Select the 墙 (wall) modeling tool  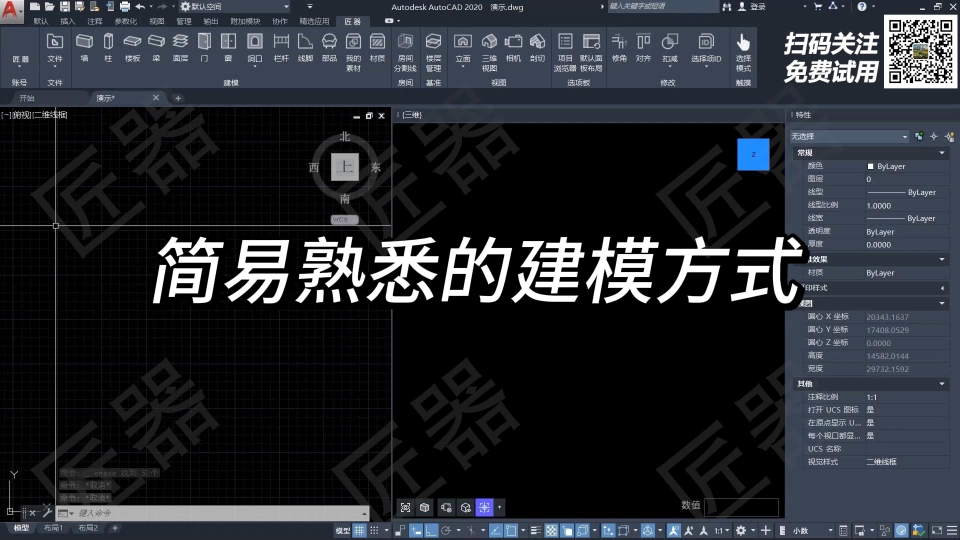point(84,48)
